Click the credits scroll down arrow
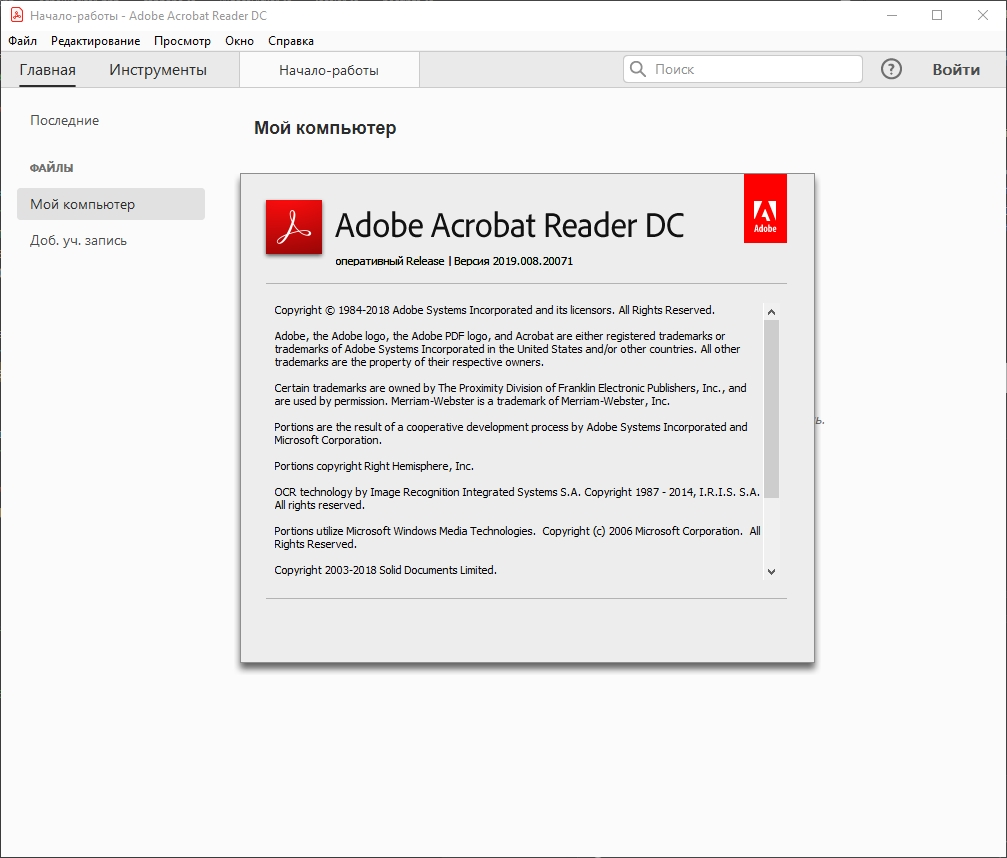The height and width of the screenshot is (858, 1007). coord(771,572)
